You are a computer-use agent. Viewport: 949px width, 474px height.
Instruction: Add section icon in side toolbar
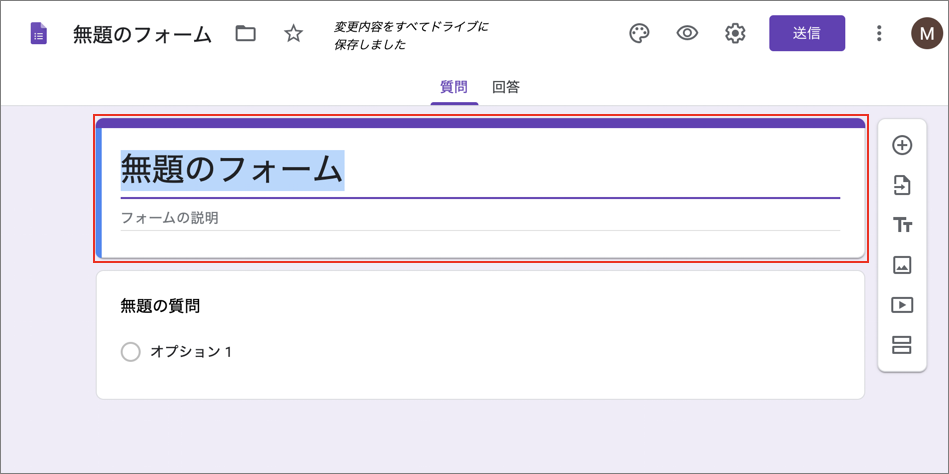pos(902,345)
